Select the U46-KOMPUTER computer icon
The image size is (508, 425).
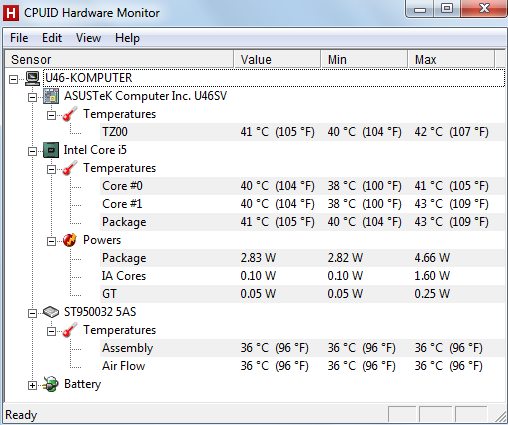33,78
